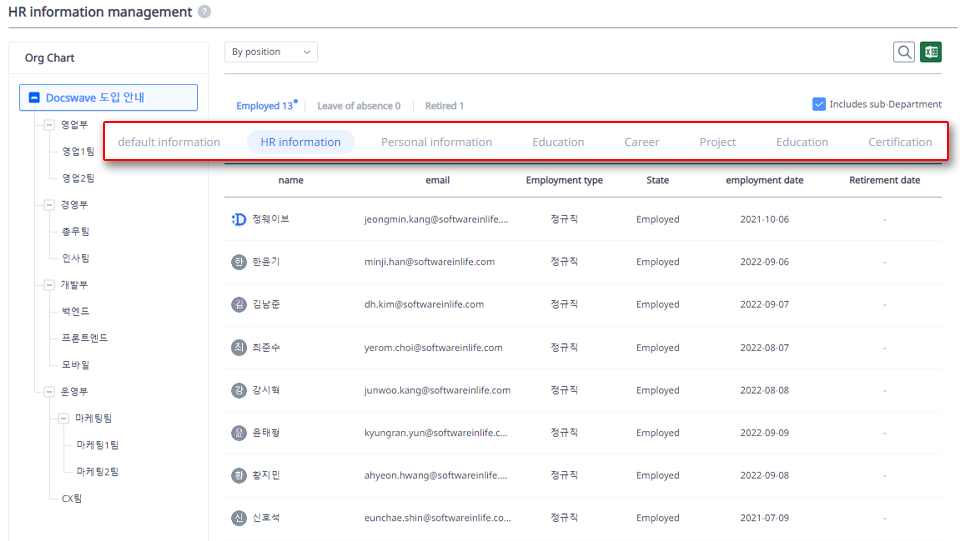This screenshot has height=541, width=960.
Task: Select 영업1팀 in the org chart
Action: [78, 151]
